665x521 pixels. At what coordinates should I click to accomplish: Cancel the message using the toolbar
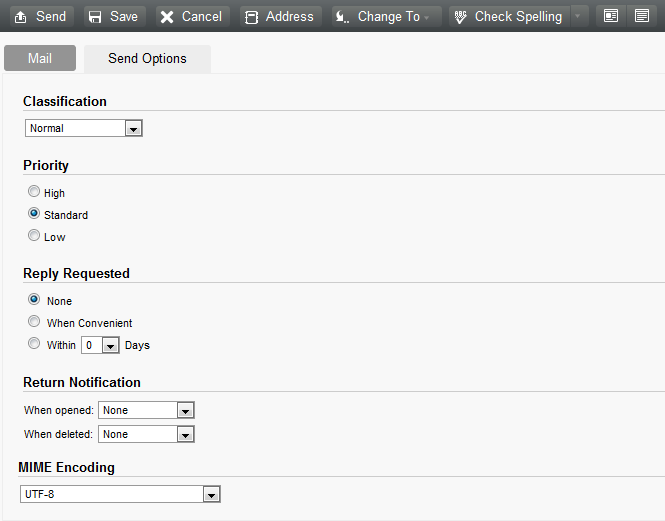click(191, 17)
